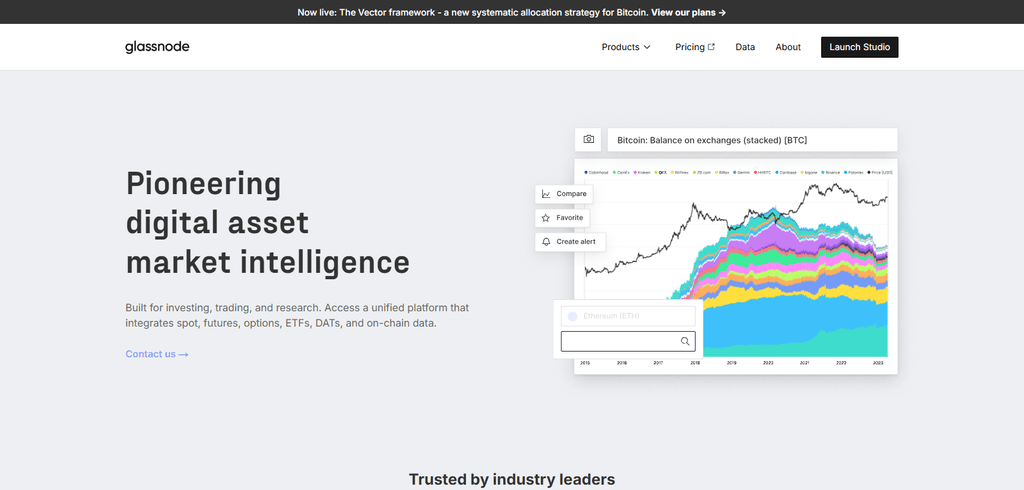Image resolution: width=1024 pixels, height=490 pixels.
Task: Click the Binance legend entry
Action: coord(833,172)
